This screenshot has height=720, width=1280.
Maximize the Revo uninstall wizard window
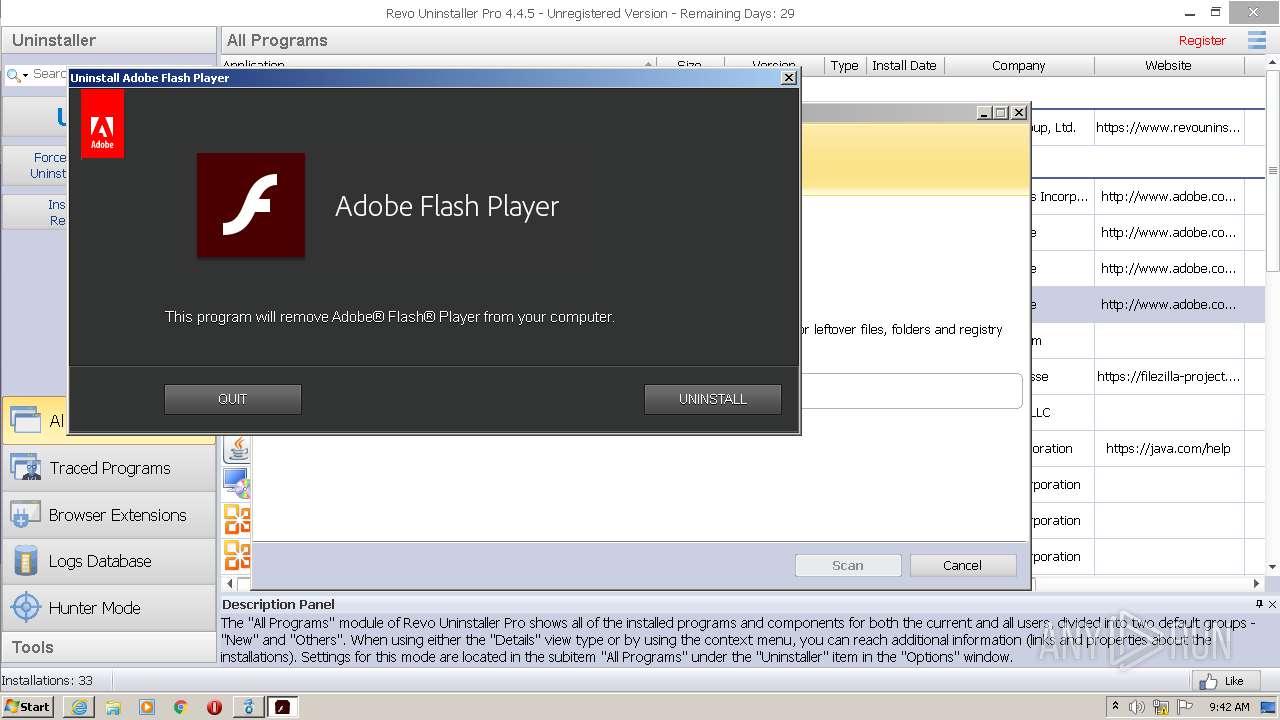coord(1001,113)
